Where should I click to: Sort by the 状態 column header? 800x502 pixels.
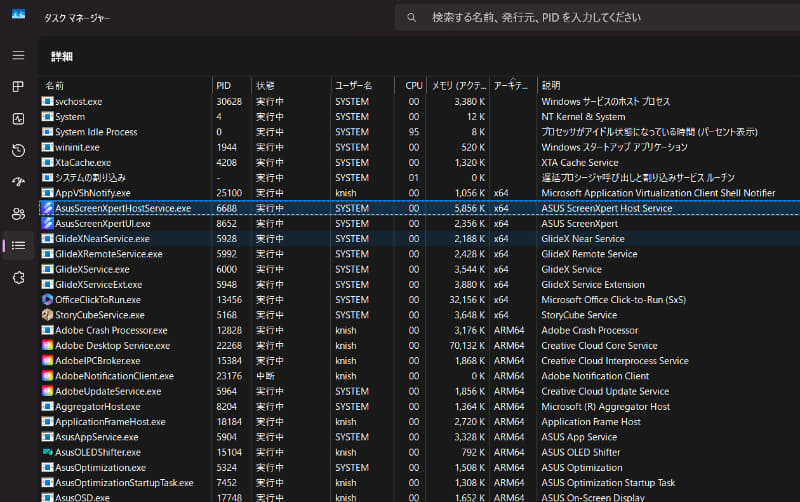291,86
